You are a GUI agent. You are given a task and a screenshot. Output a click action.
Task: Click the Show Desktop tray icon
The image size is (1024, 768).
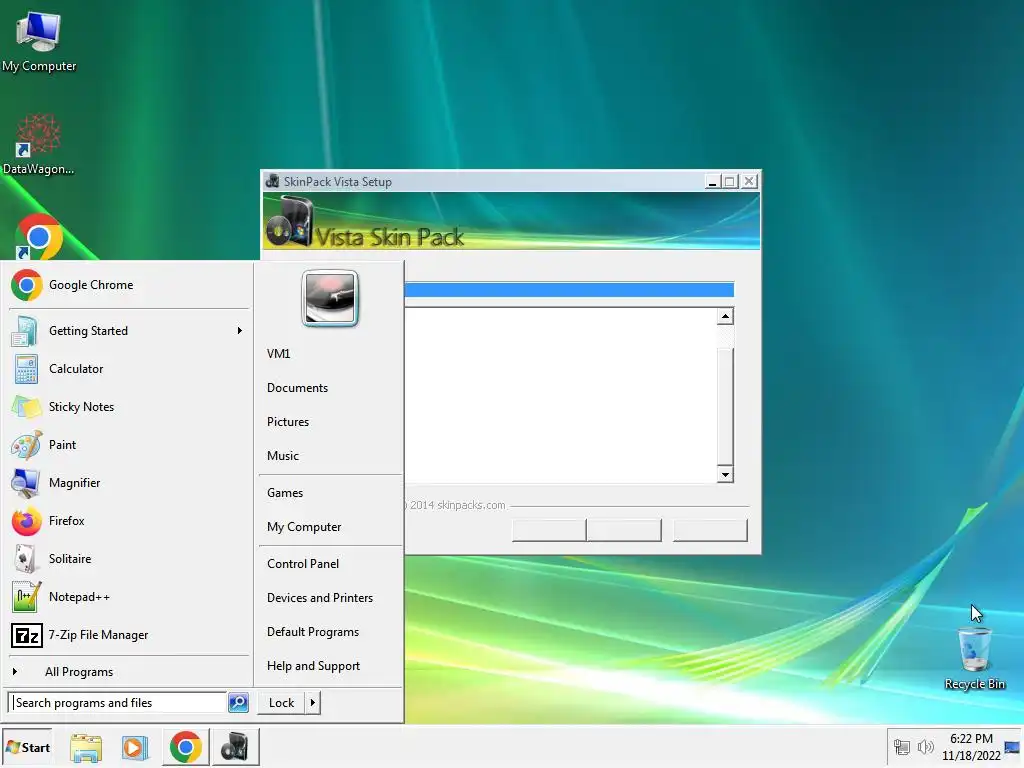click(x=1012, y=747)
